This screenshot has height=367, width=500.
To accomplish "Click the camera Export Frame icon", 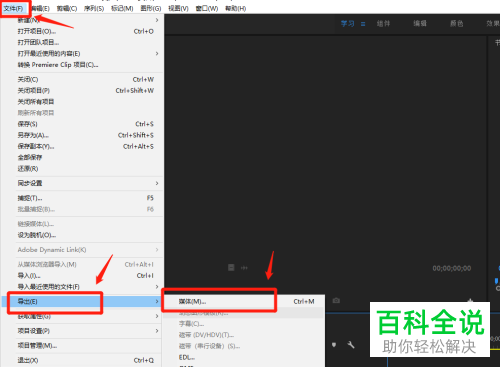I will (x=336, y=301).
